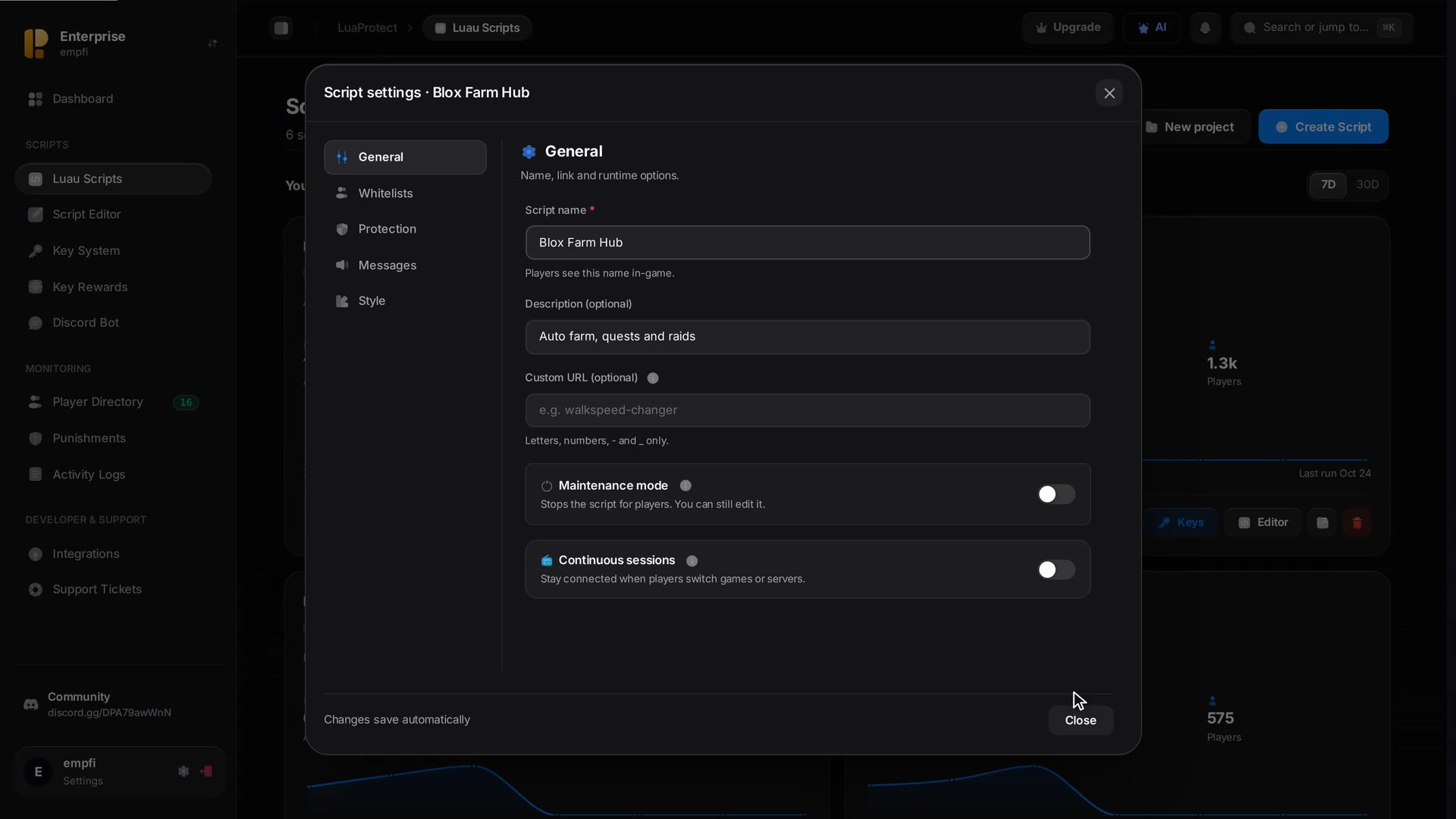Image resolution: width=1456 pixels, height=819 pixels.
Task: Click the info icon beside Maintenance mode
Action: [686, 485]
